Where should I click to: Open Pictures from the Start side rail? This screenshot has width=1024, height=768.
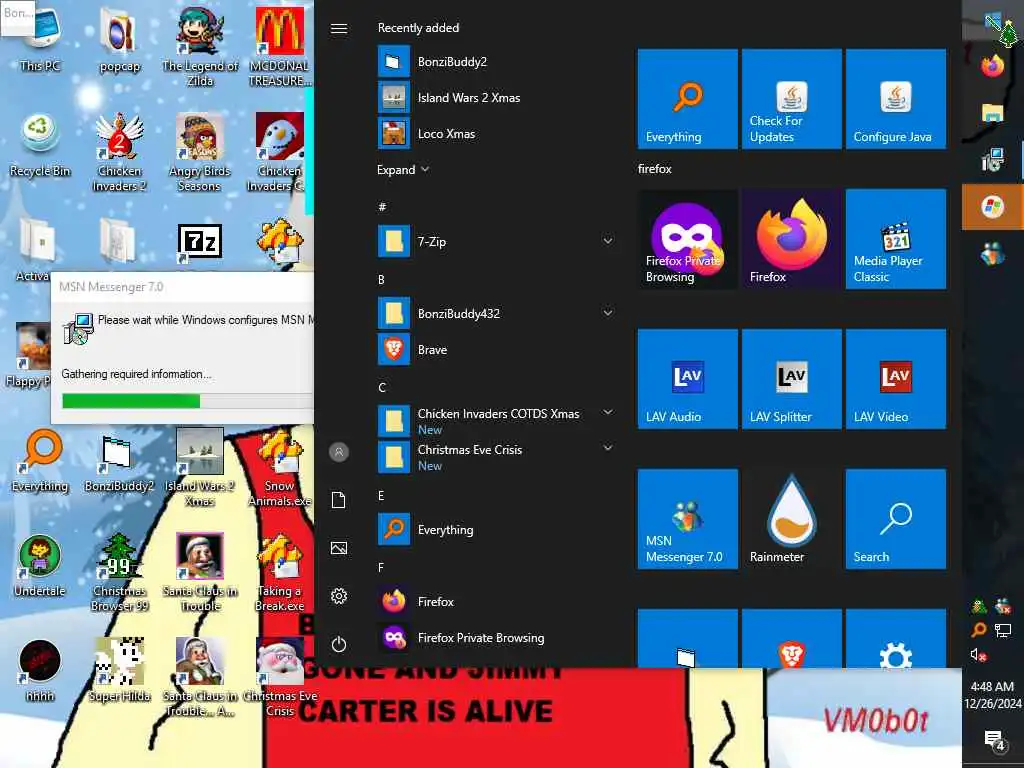[338, 548]
